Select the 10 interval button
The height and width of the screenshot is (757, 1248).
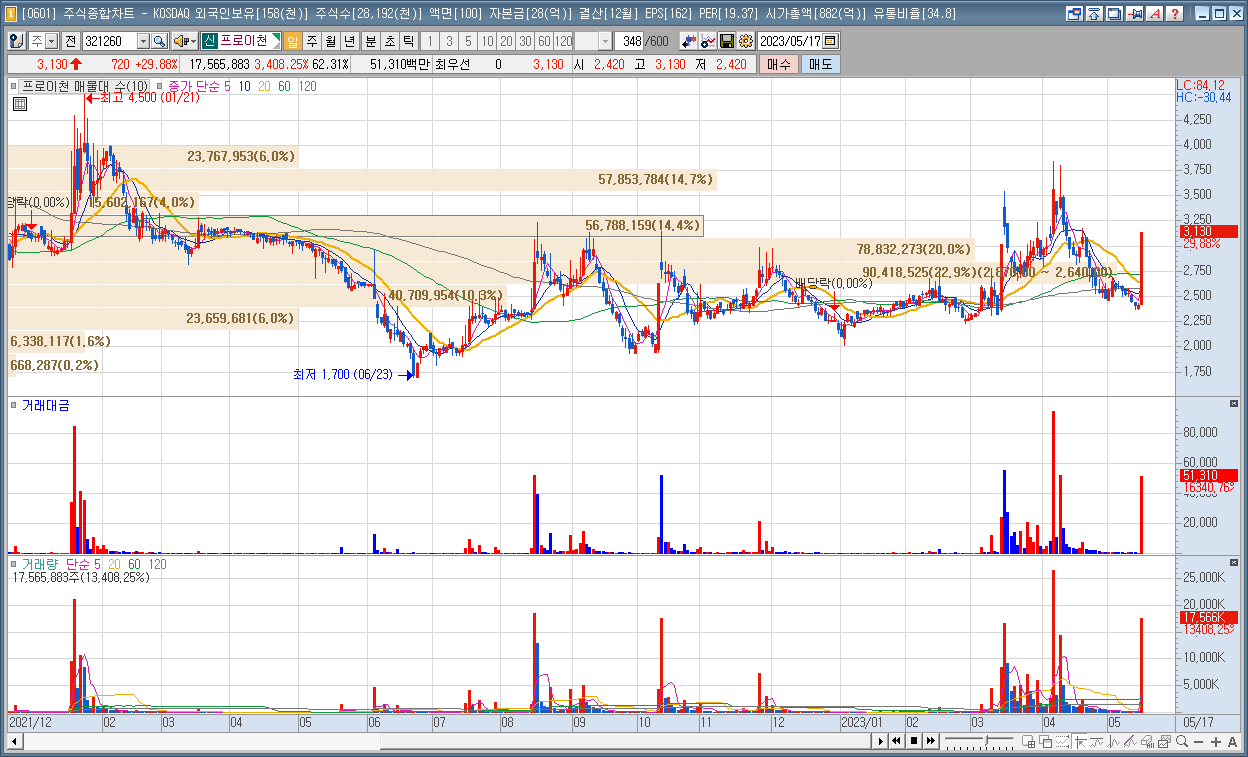(x=486, y=41)
